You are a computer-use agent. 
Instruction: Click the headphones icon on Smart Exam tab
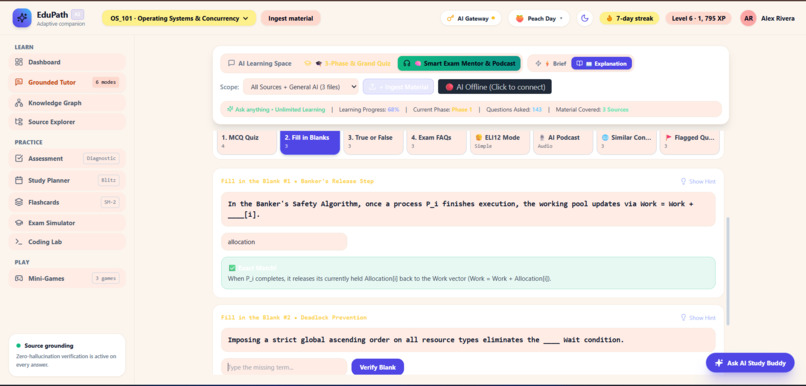[407, 64]
